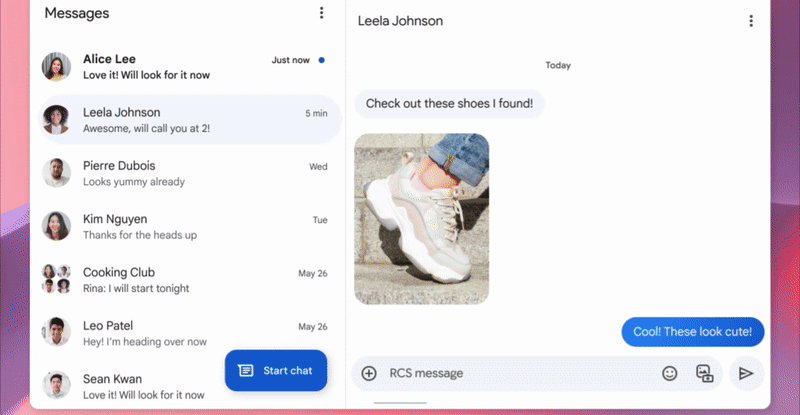This screenshot has height=415, width=800.
Task: Click the Leela Johnson chat header name
Action: point(400,21)
